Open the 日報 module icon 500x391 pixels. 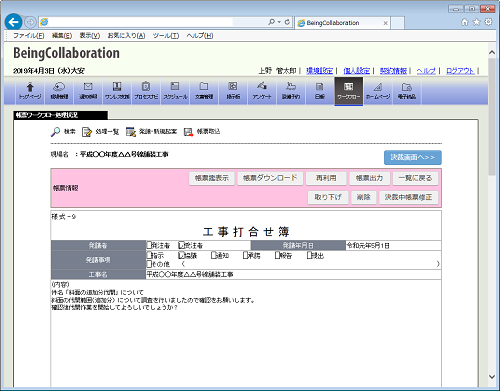point(320,91)
